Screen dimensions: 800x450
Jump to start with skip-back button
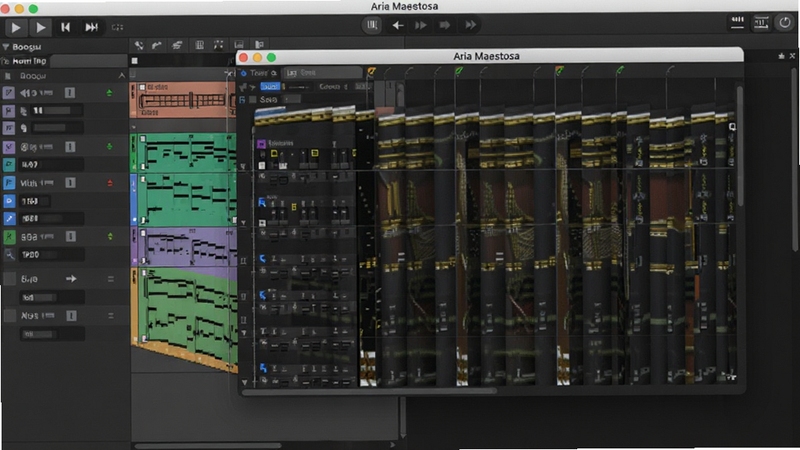(x=65, y=27)
